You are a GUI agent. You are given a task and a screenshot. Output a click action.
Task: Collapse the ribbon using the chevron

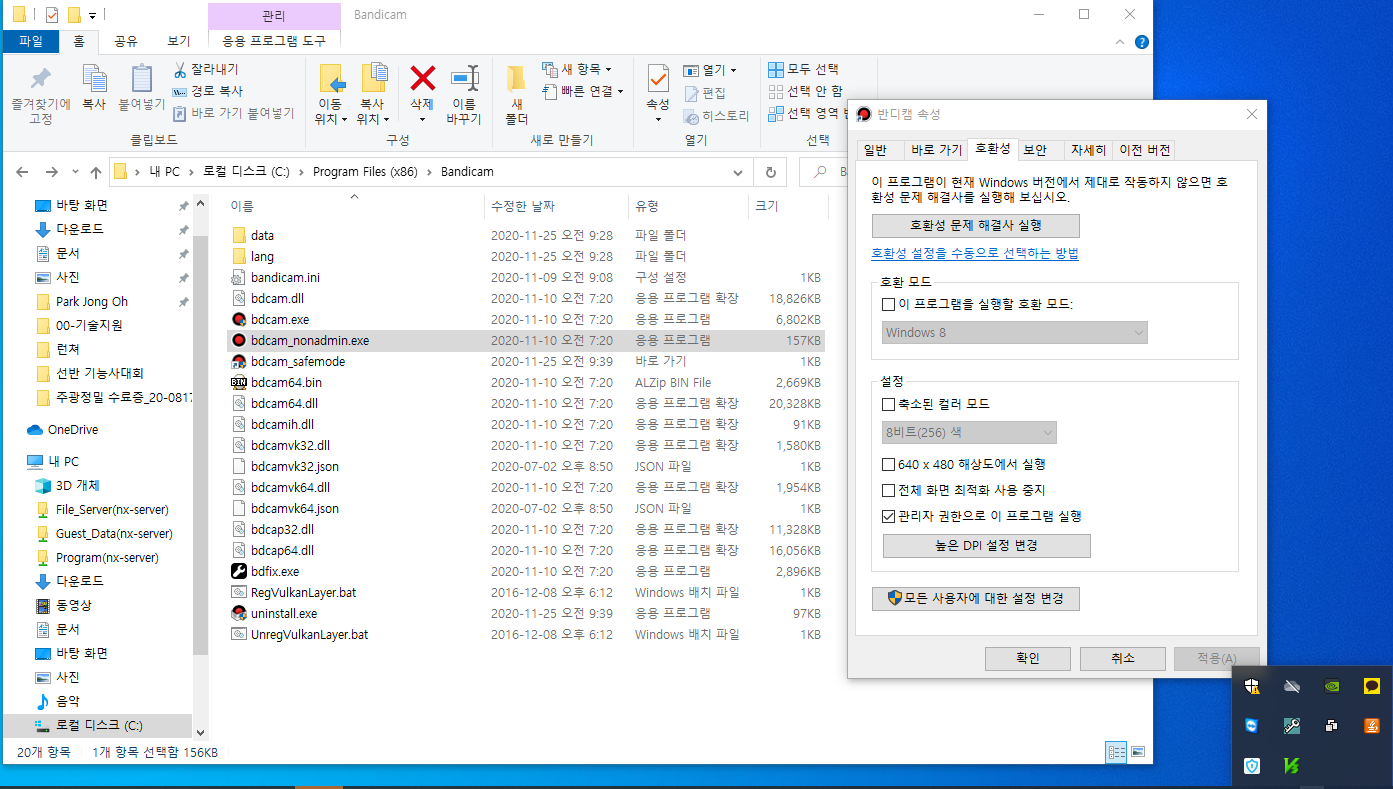pos(1121,42)
